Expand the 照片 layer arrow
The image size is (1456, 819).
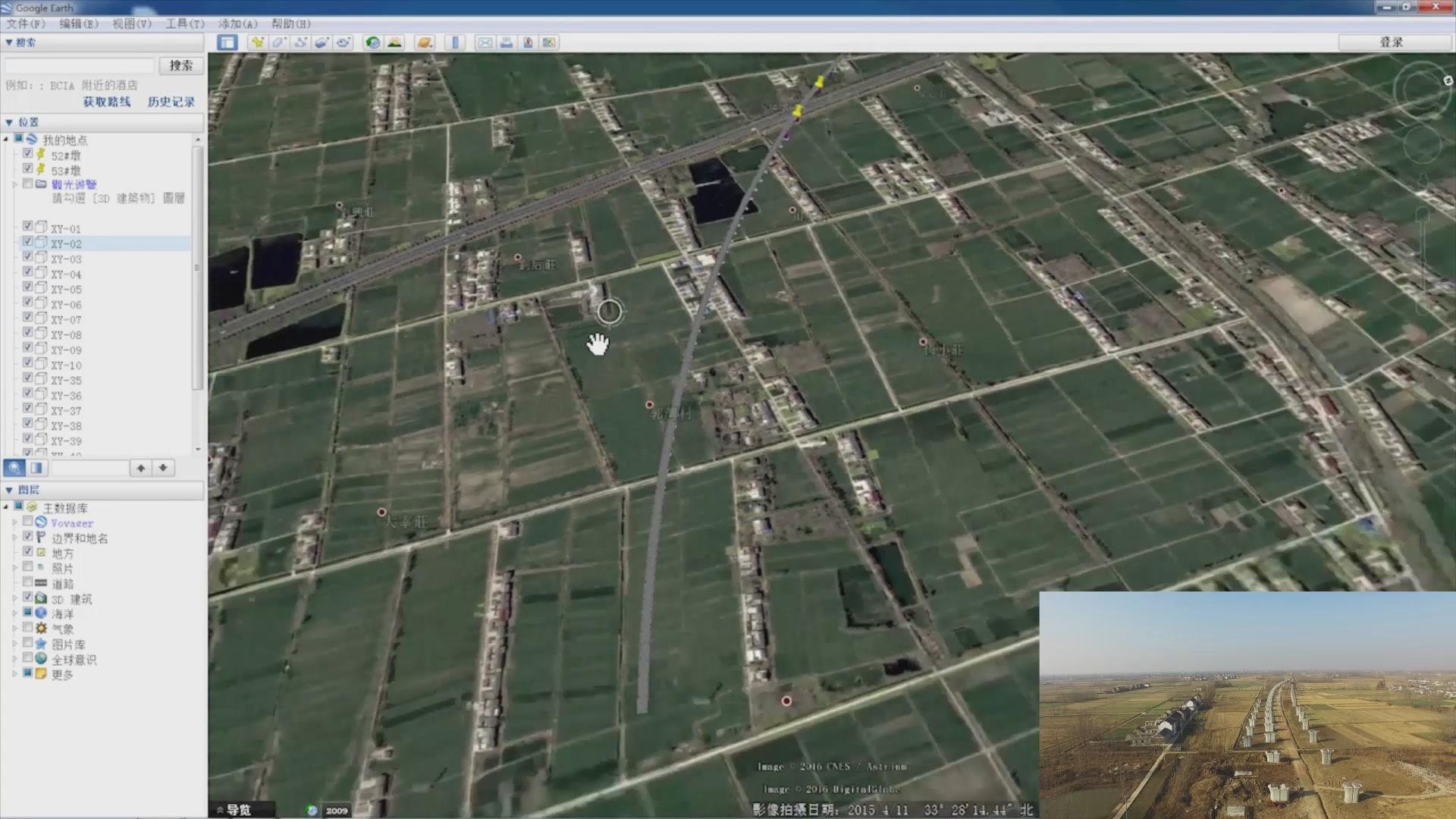14,568
